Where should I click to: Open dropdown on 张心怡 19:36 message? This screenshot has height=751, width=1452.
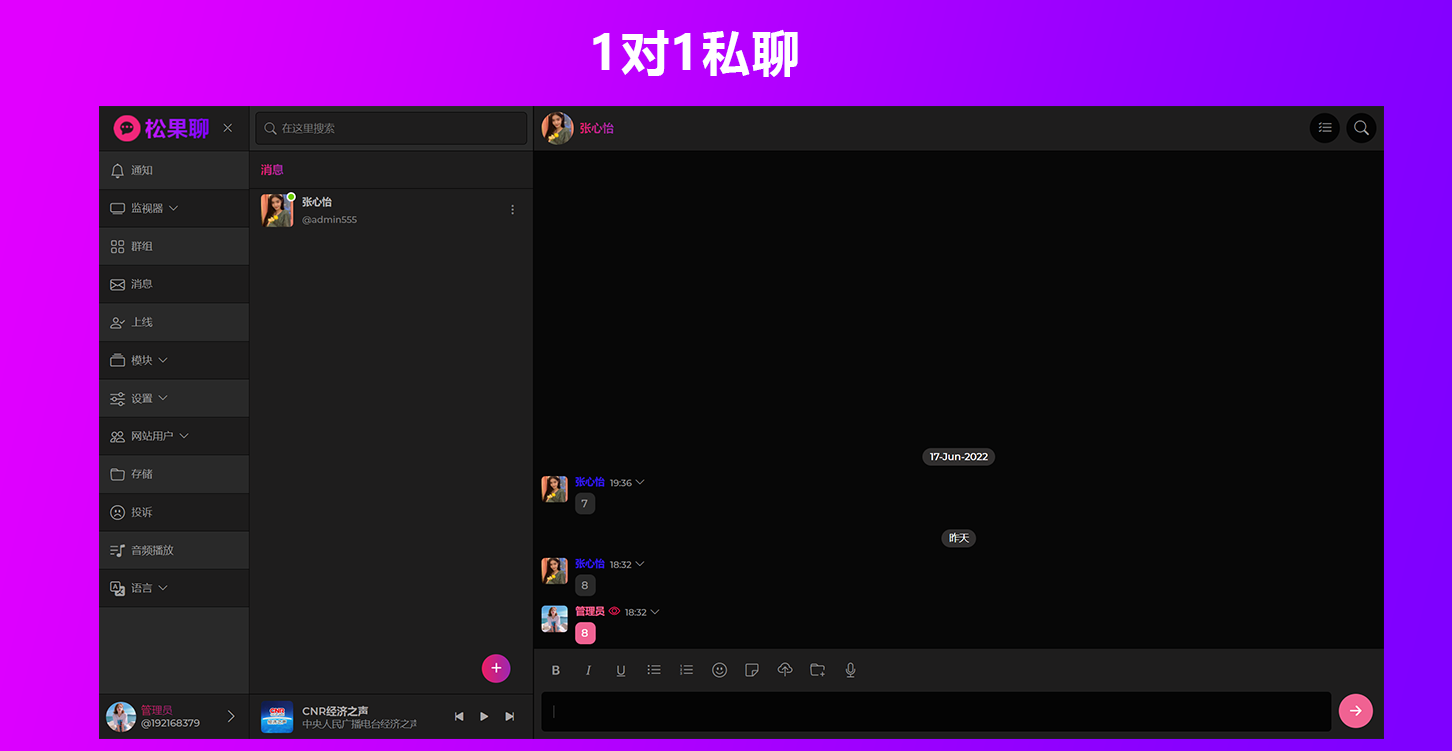pos(640,482)
